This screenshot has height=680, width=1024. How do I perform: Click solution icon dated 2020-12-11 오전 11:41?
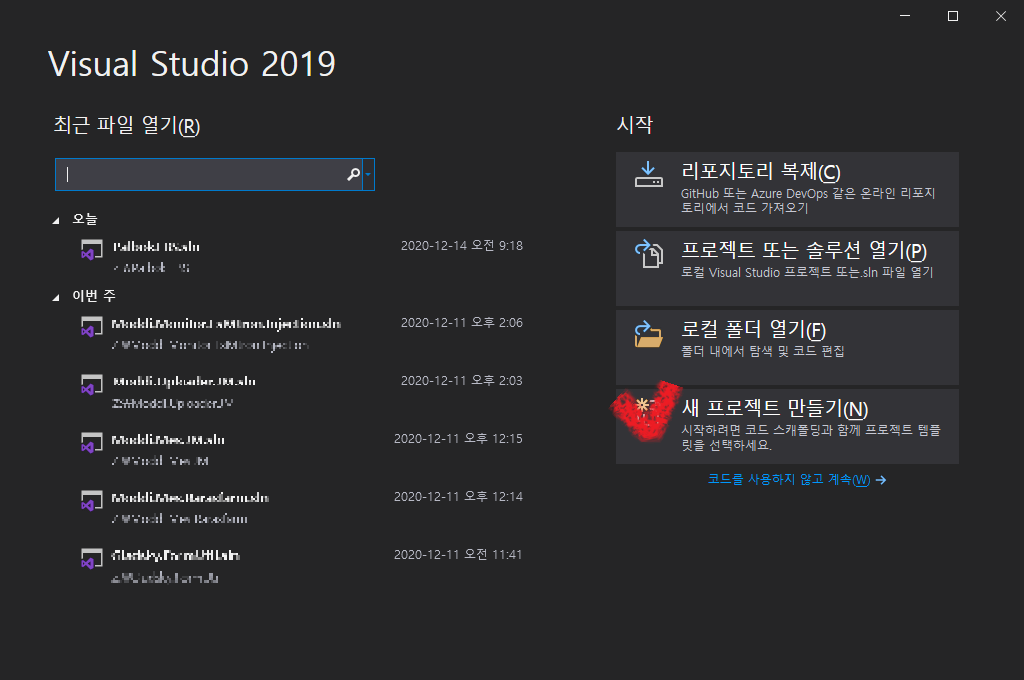click(91, 559)
